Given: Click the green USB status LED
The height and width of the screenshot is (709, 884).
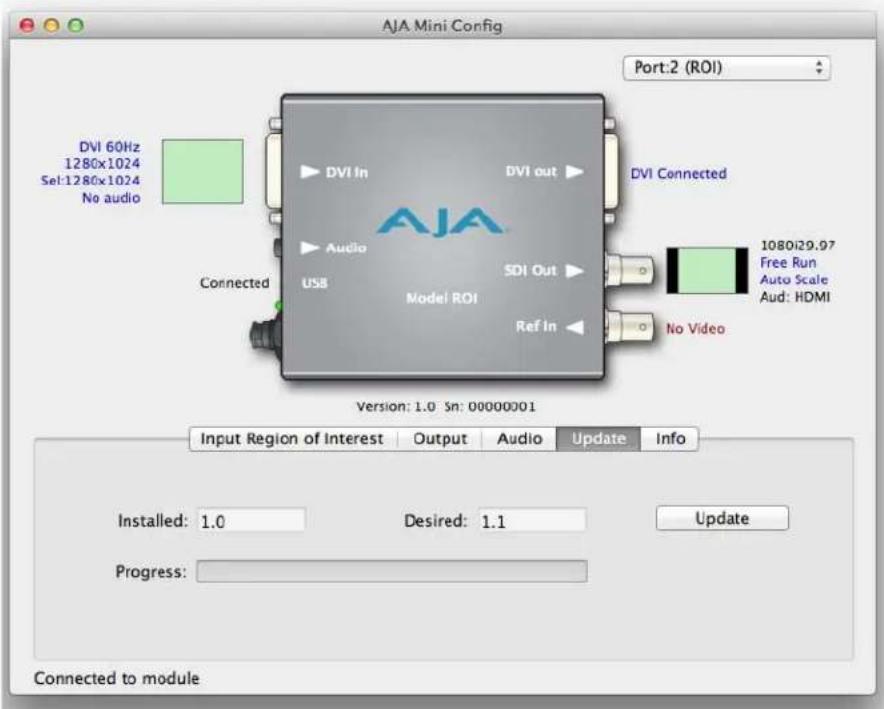Looking at the screenshot, I should point(278,306).
